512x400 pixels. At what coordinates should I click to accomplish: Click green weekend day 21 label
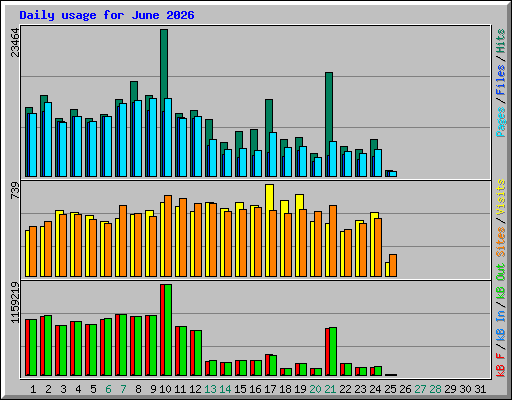tap(330, 389)
